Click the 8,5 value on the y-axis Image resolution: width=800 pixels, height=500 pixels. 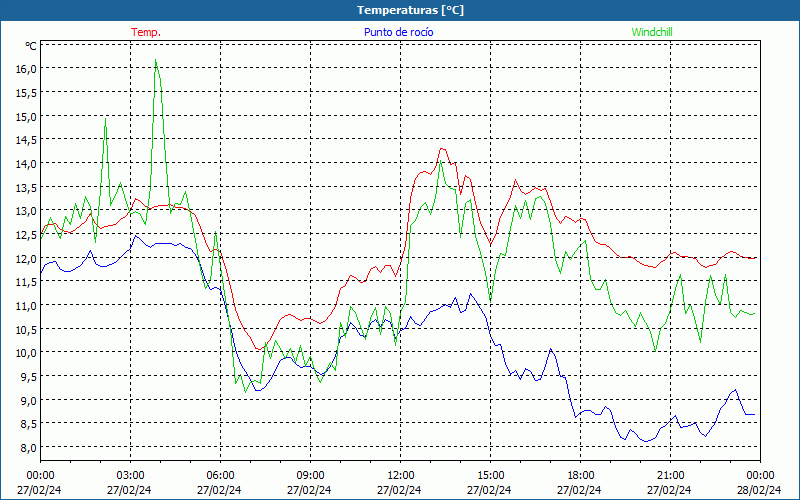[x=29, y=423]
